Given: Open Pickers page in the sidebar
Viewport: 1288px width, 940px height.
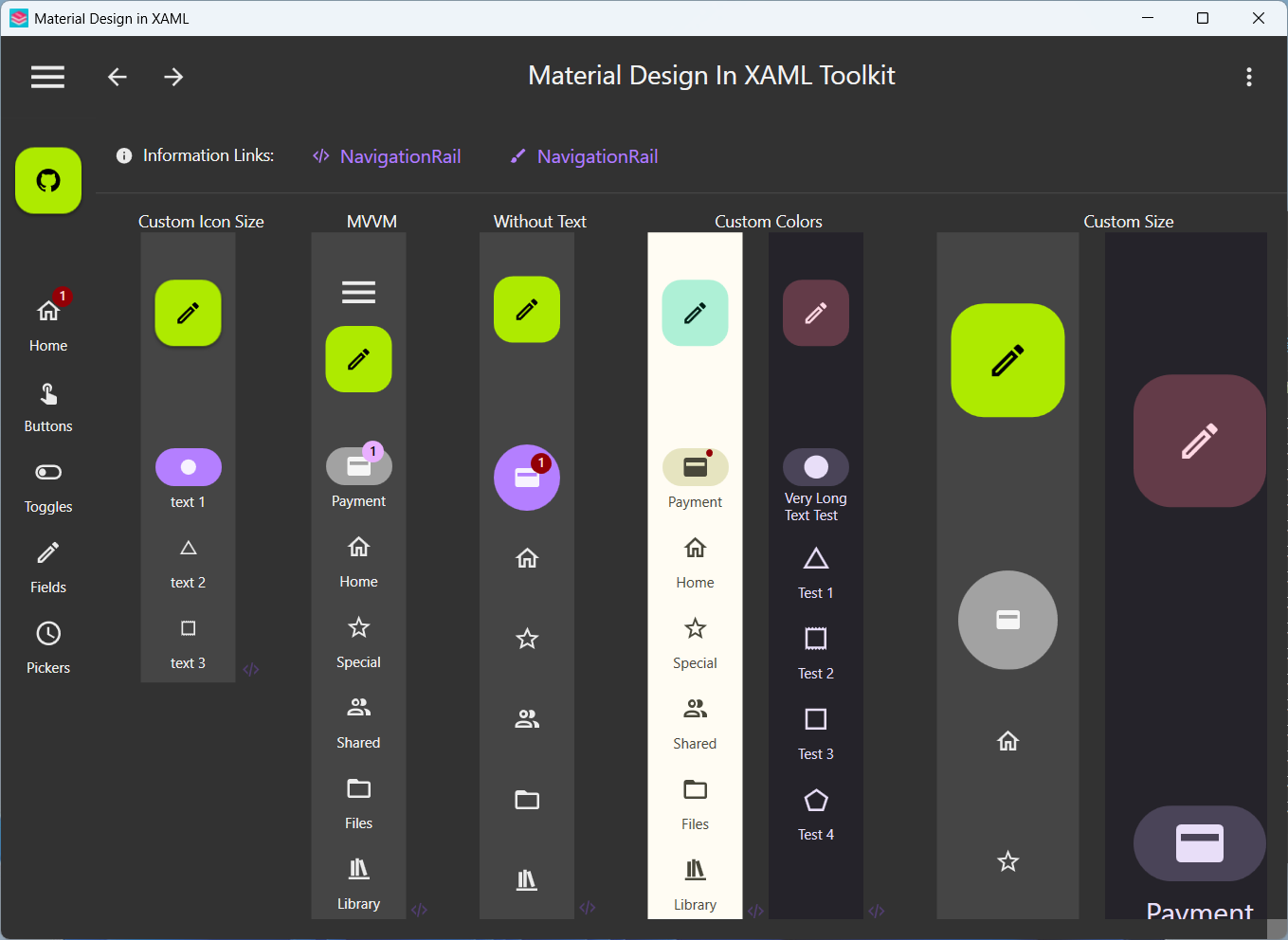Looking at the screenshot, I should point(48,649).
